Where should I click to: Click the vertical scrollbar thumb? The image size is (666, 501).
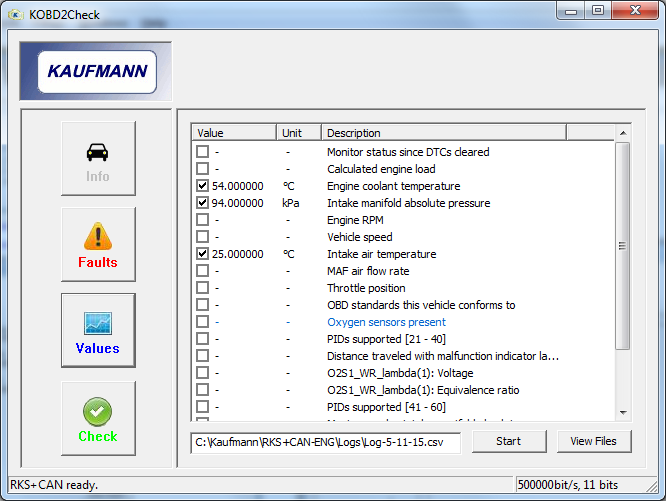[623, 246]
